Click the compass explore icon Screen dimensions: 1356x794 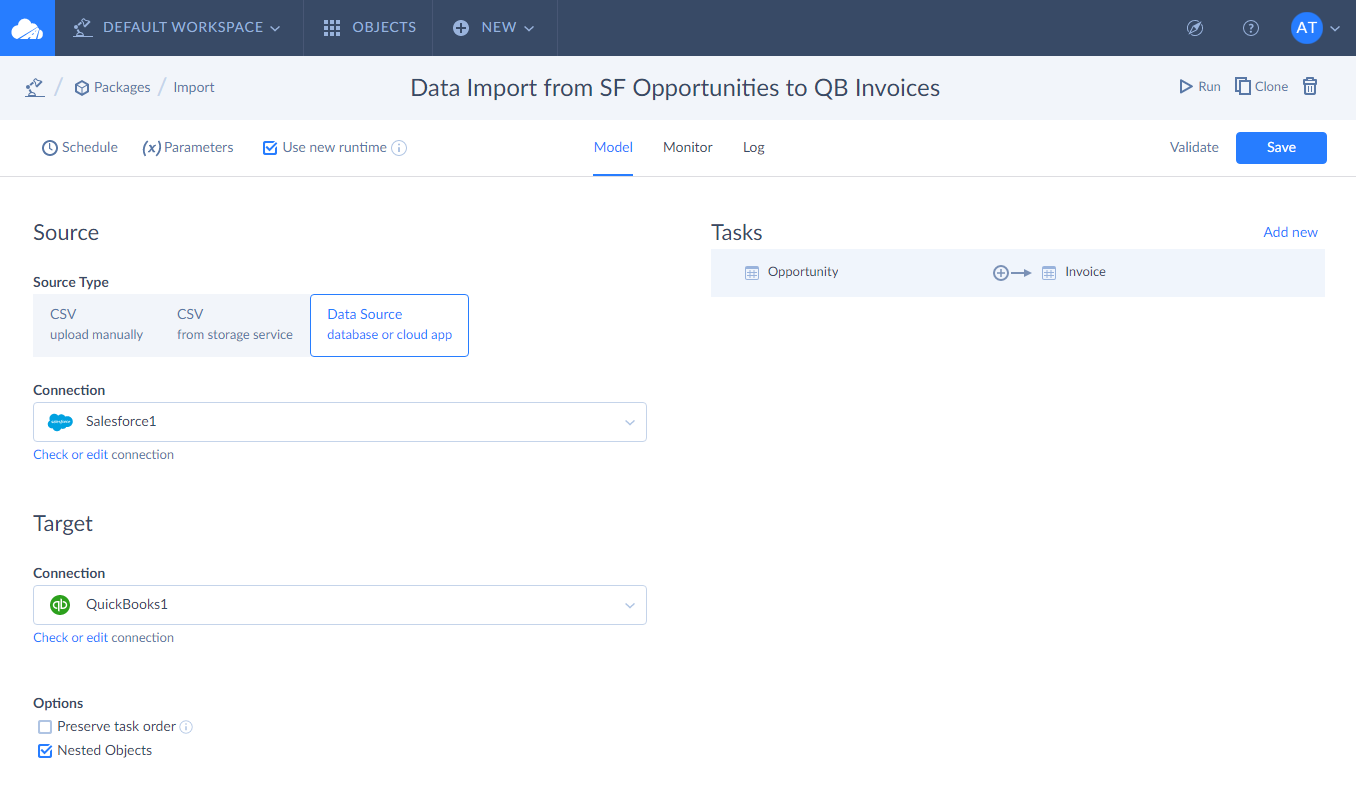coord(1194,28)
